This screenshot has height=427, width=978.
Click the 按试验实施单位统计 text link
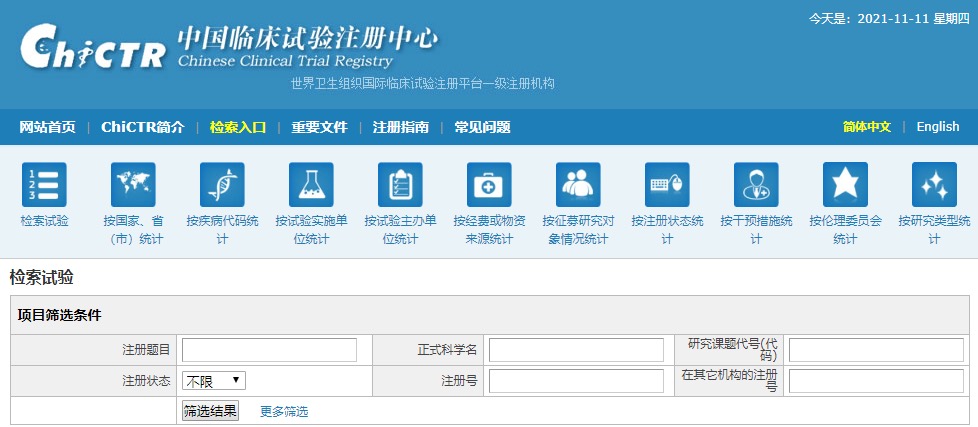click(x=311, y=229)
